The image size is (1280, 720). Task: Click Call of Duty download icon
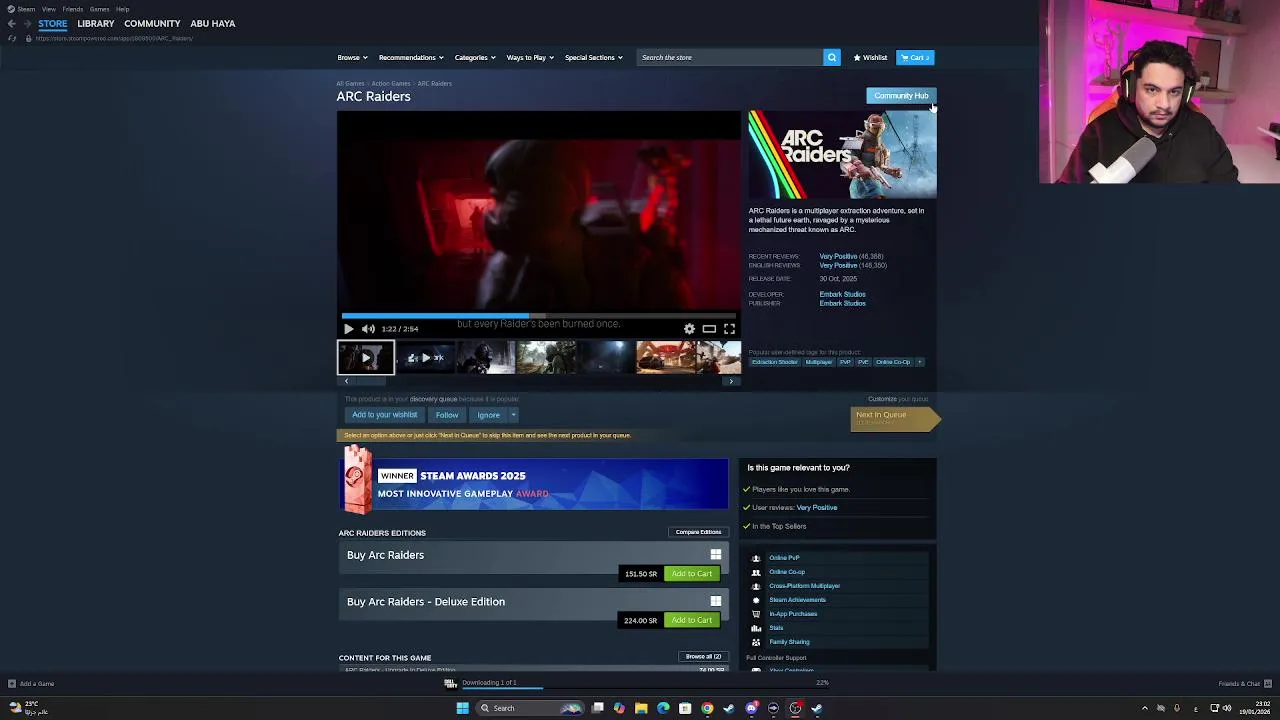coord(450,684)
